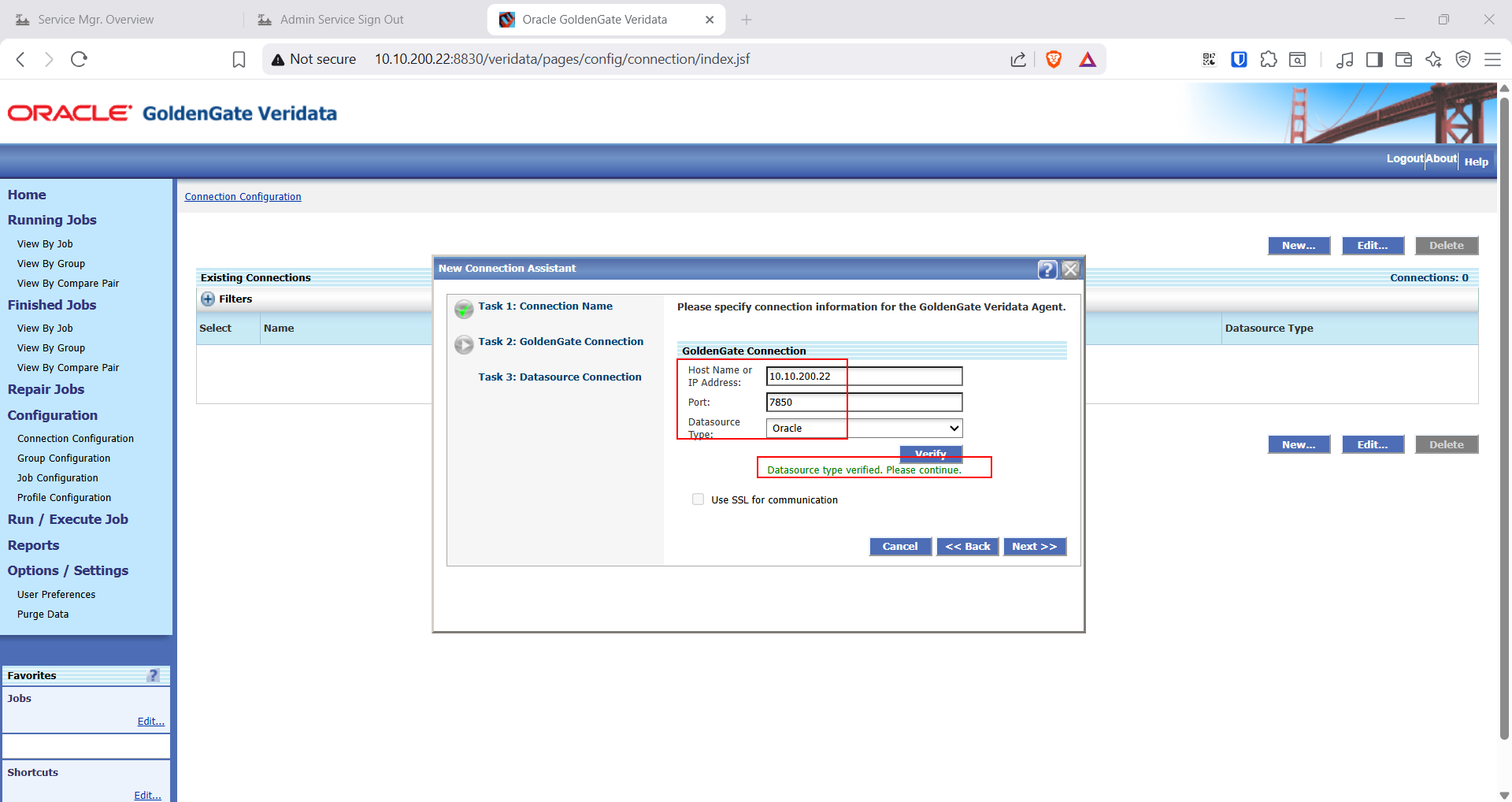Click the browser address bar URL
Screen dimensions: 1512x802
pos(562,59)
